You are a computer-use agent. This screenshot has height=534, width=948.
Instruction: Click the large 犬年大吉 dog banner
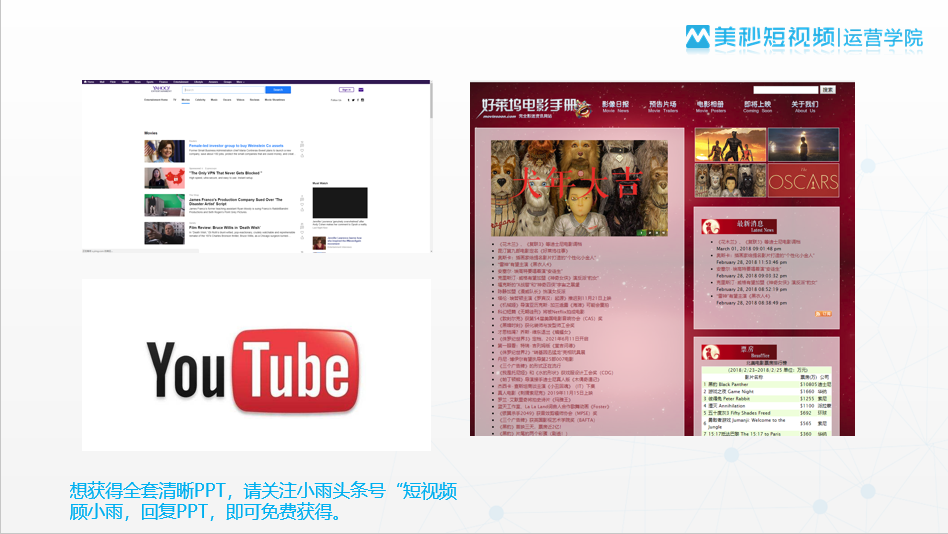579,188
